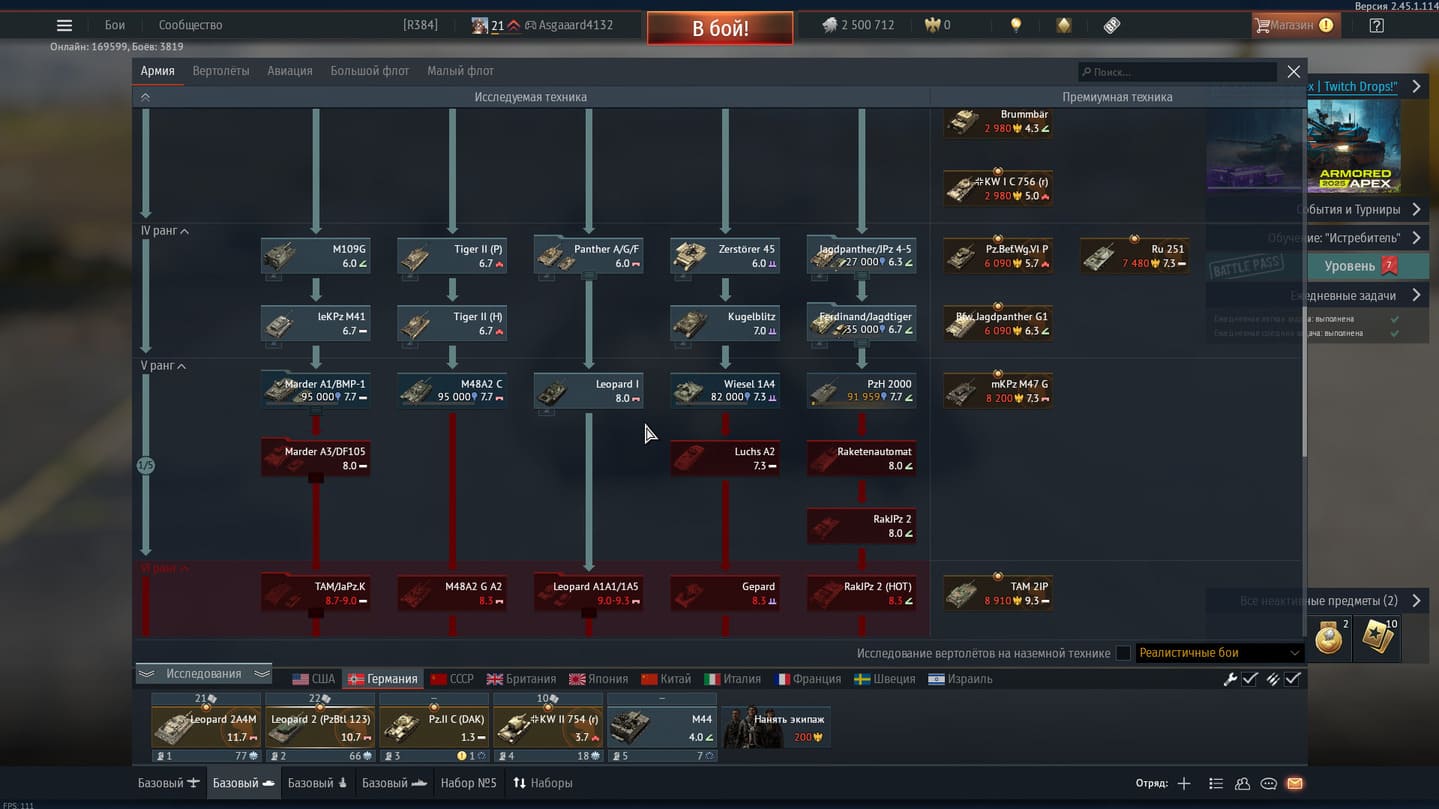Viewport: 1439px width, 809px height.
Task: Open the help question mark icon
Action: coord(1376,25)
